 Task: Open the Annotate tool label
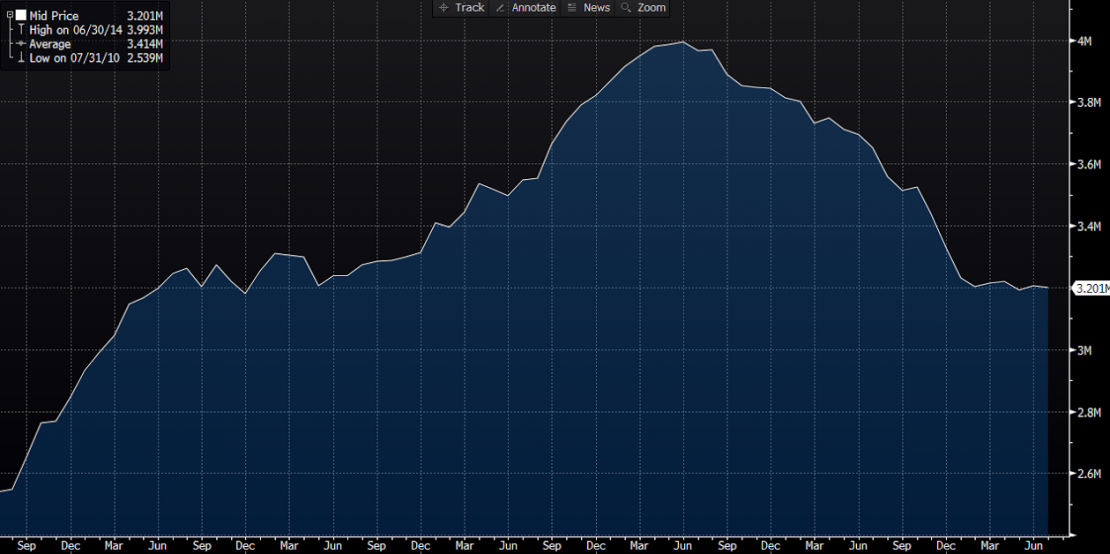click(533, 8)
